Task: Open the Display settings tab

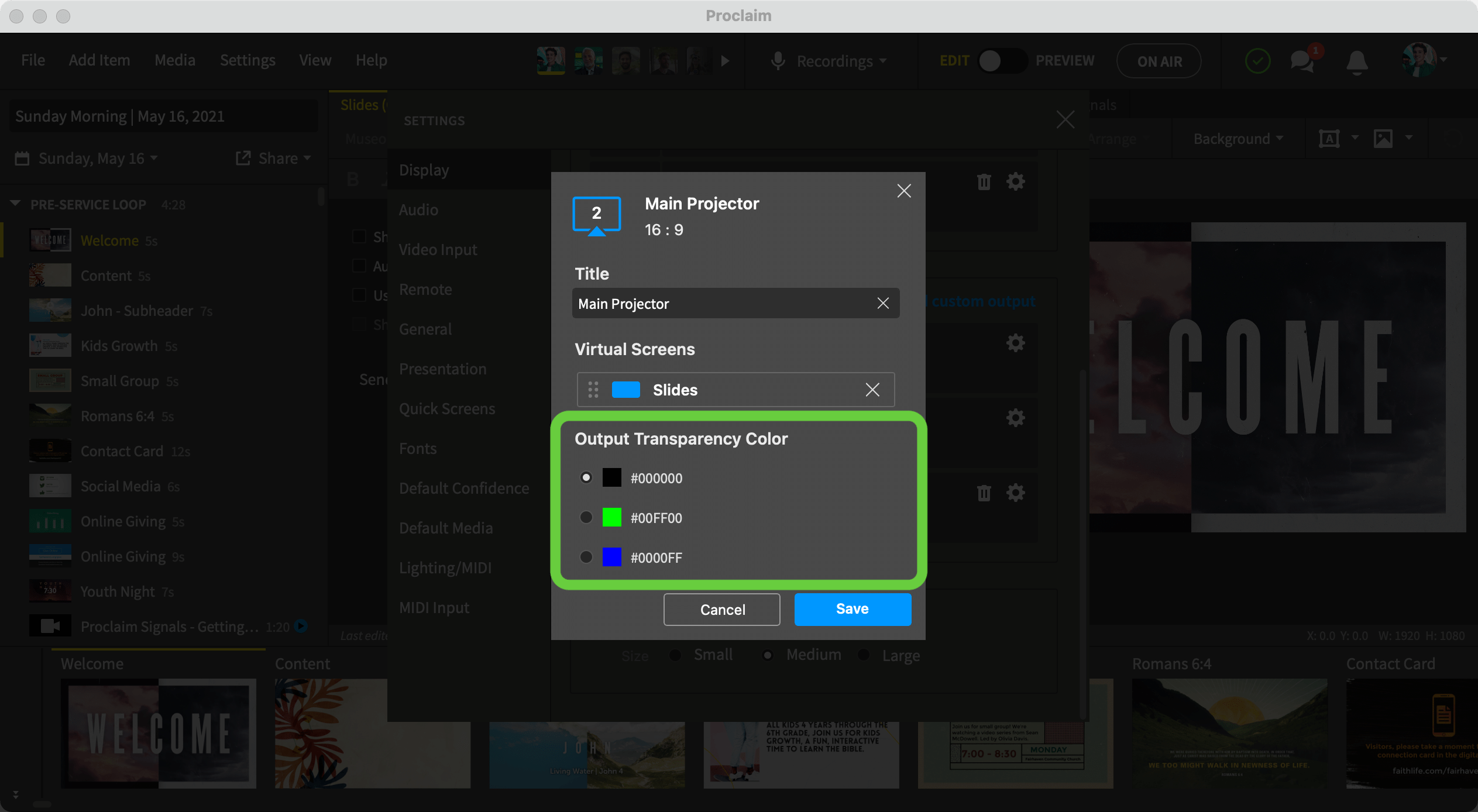Action: [x=425, y=169]
